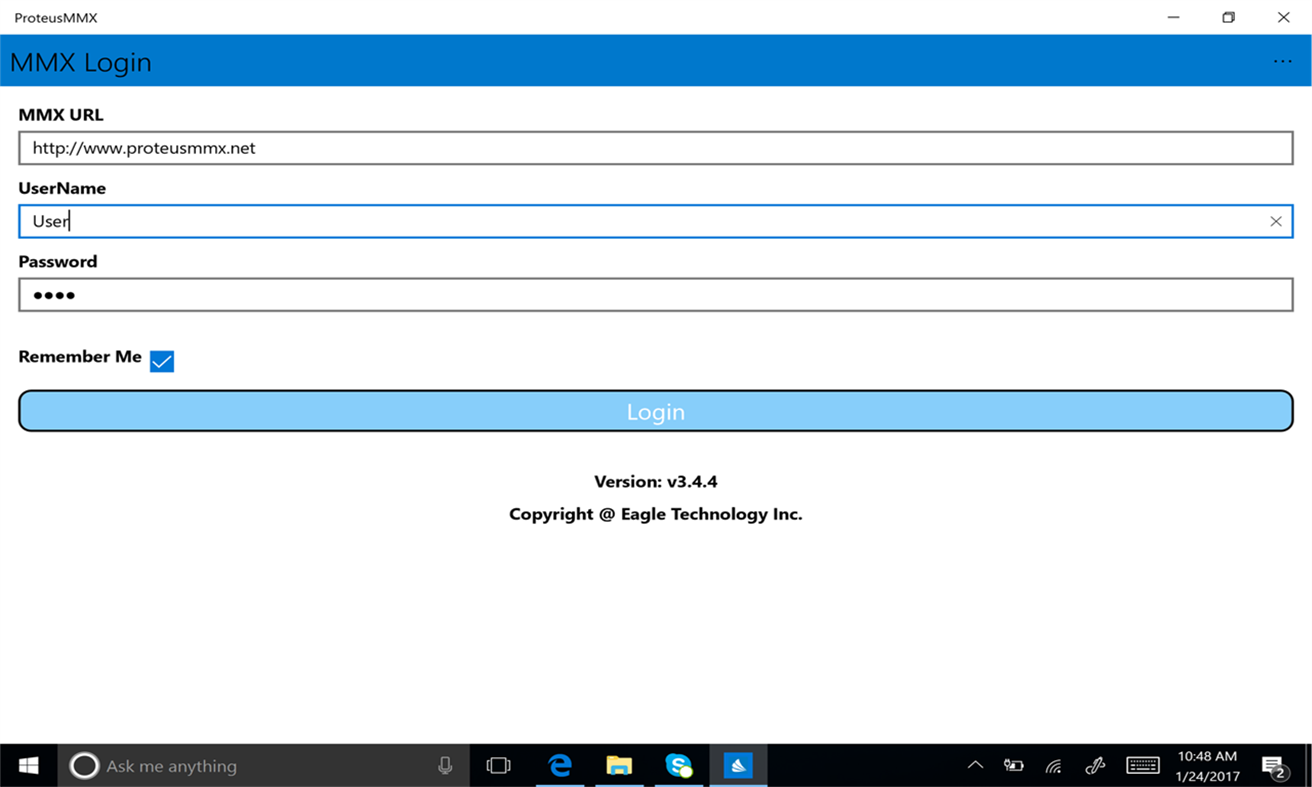Click inside the Password field

pyautogui.click(x=655, y=294)
